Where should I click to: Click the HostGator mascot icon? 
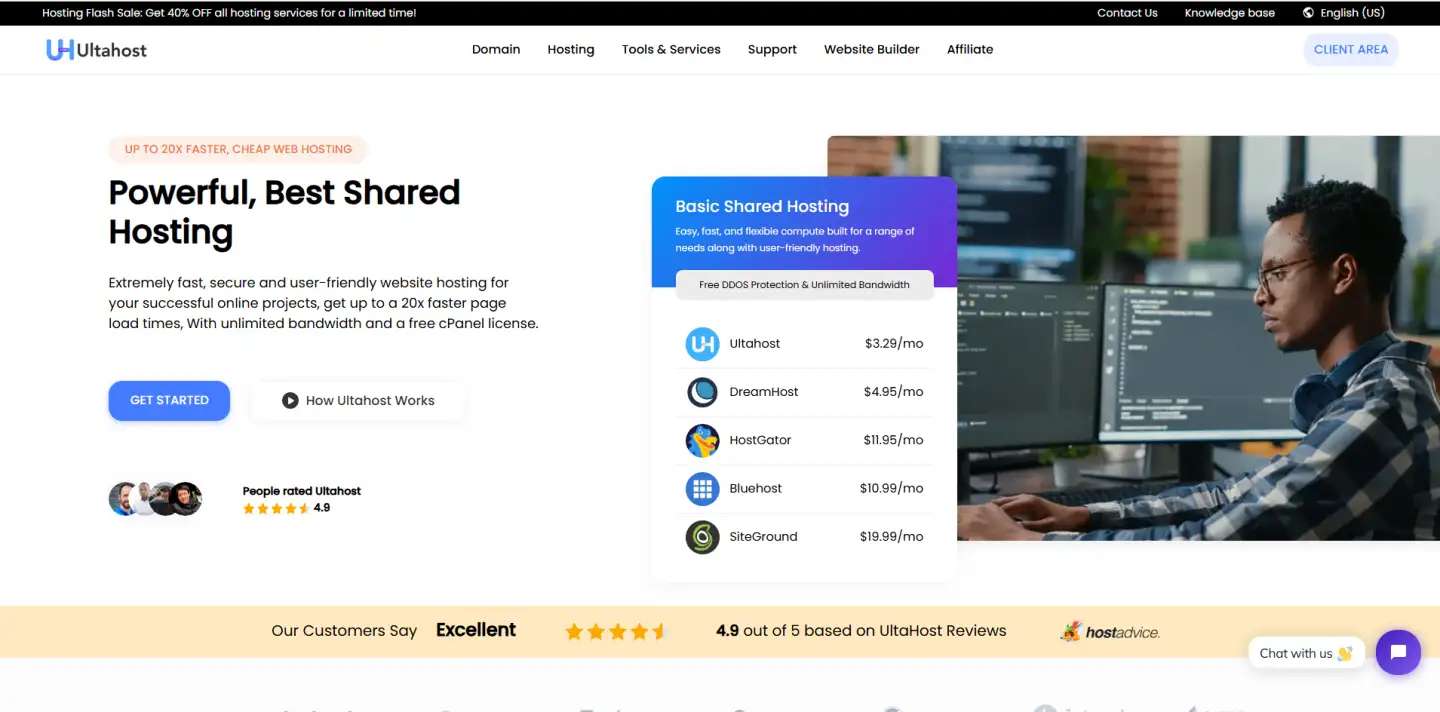coord(702,440)
